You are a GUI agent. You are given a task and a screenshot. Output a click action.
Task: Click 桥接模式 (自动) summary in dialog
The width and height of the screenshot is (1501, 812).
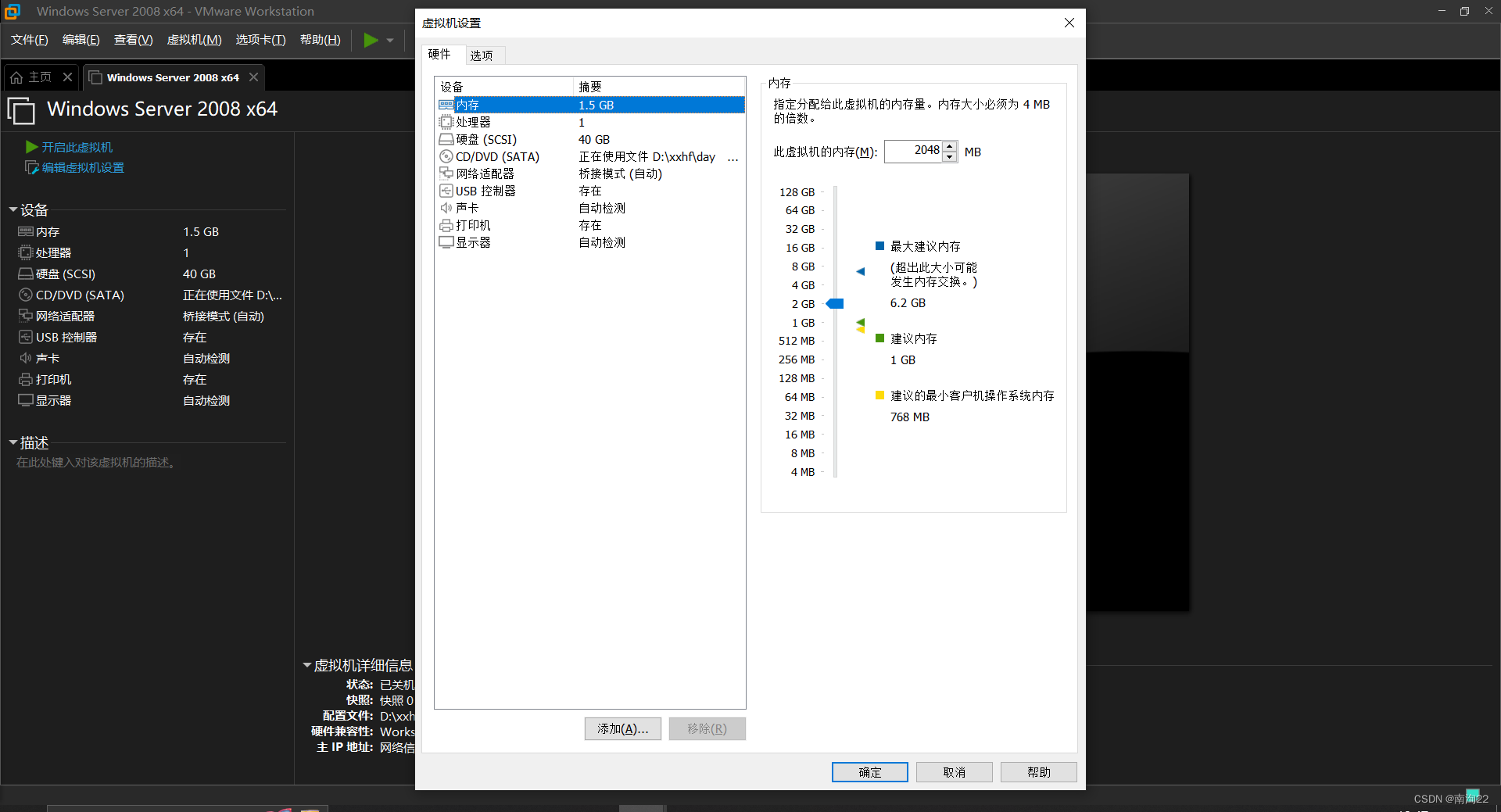coord(620,173)
